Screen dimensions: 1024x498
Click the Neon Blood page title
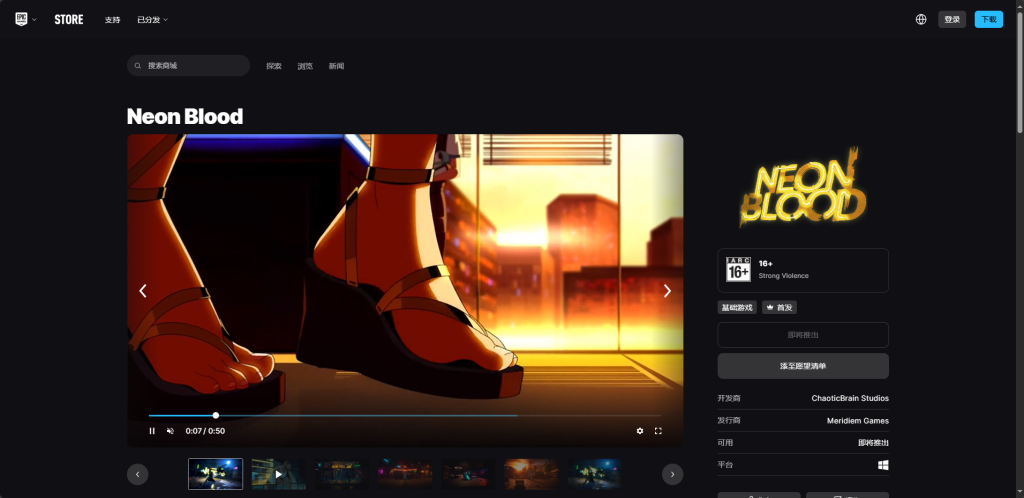point(185,116)
